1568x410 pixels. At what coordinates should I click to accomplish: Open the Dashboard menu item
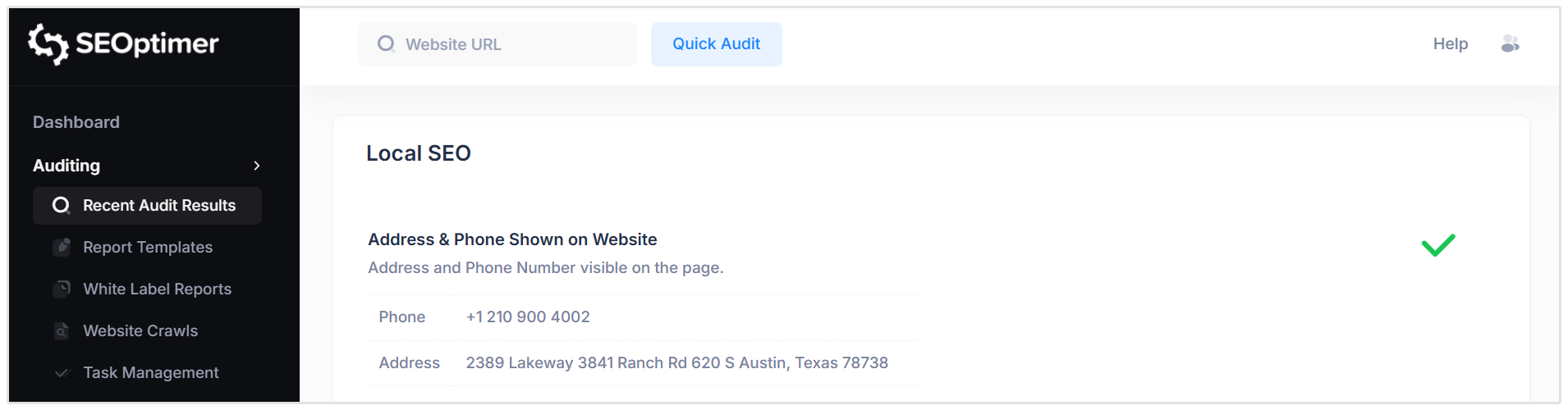pyautogui.click(x=76, y=122)
